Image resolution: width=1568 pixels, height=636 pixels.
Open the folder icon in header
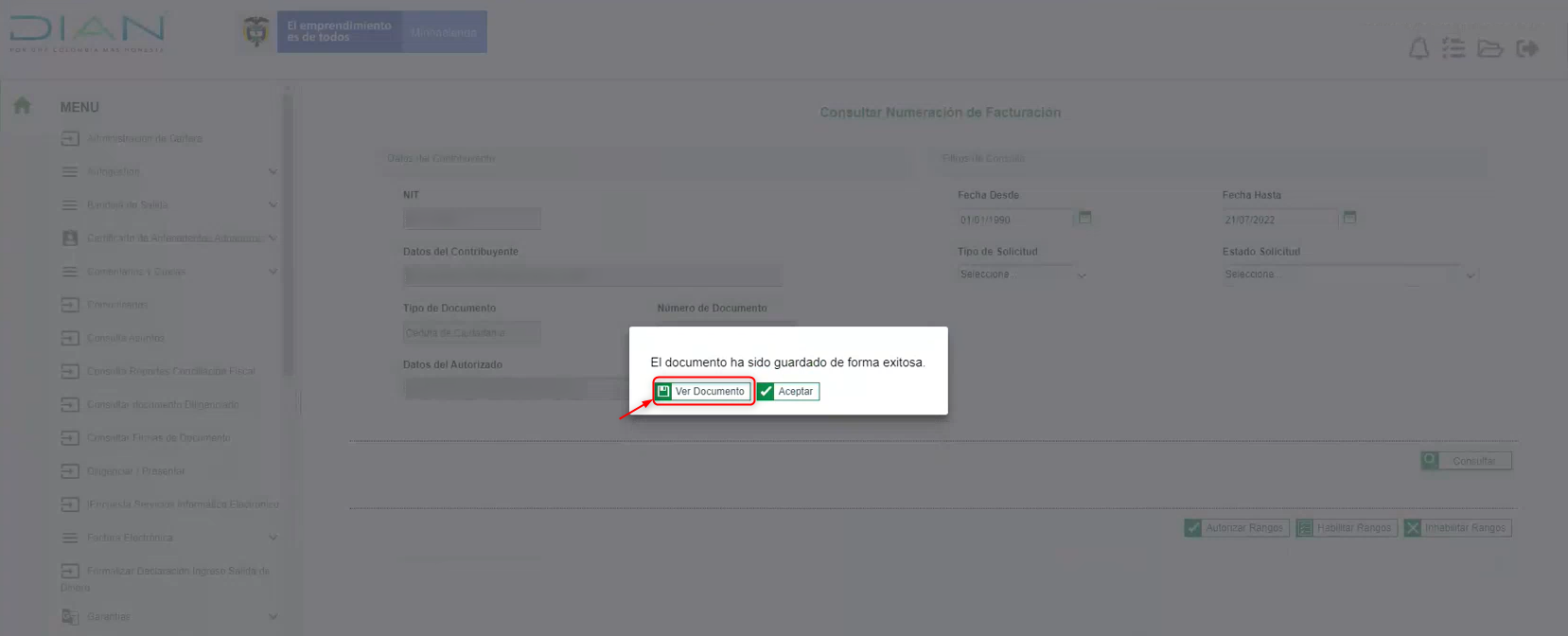click(x=1490, y=49)
